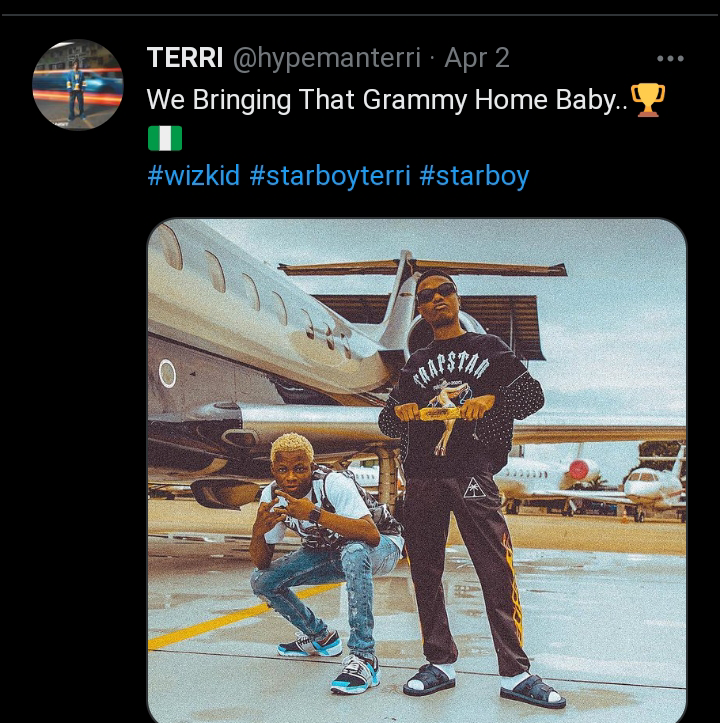Image resolution: width=720 pixels, height=723 pixels.
Task: Open the three-dot more options menu
Action: click(670, 59)
